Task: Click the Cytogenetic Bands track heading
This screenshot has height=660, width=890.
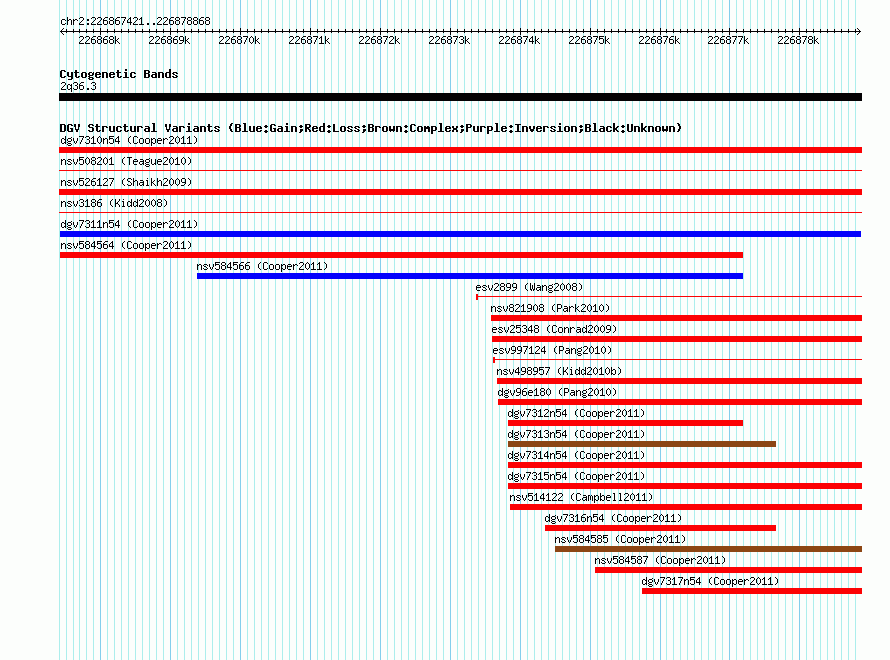Action: pos(119,74)
